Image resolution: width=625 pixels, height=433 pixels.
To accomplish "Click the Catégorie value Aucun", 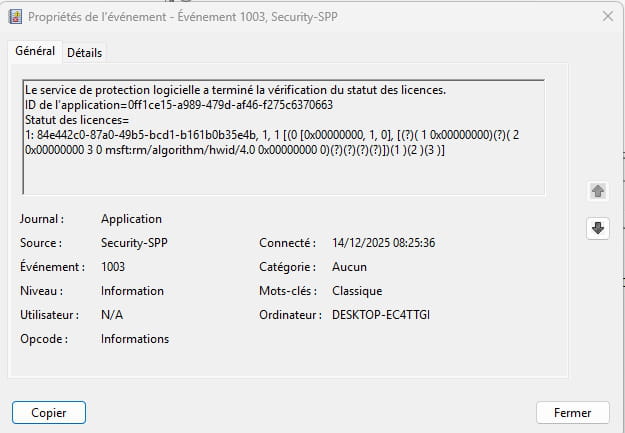I will tap(349, 267).
